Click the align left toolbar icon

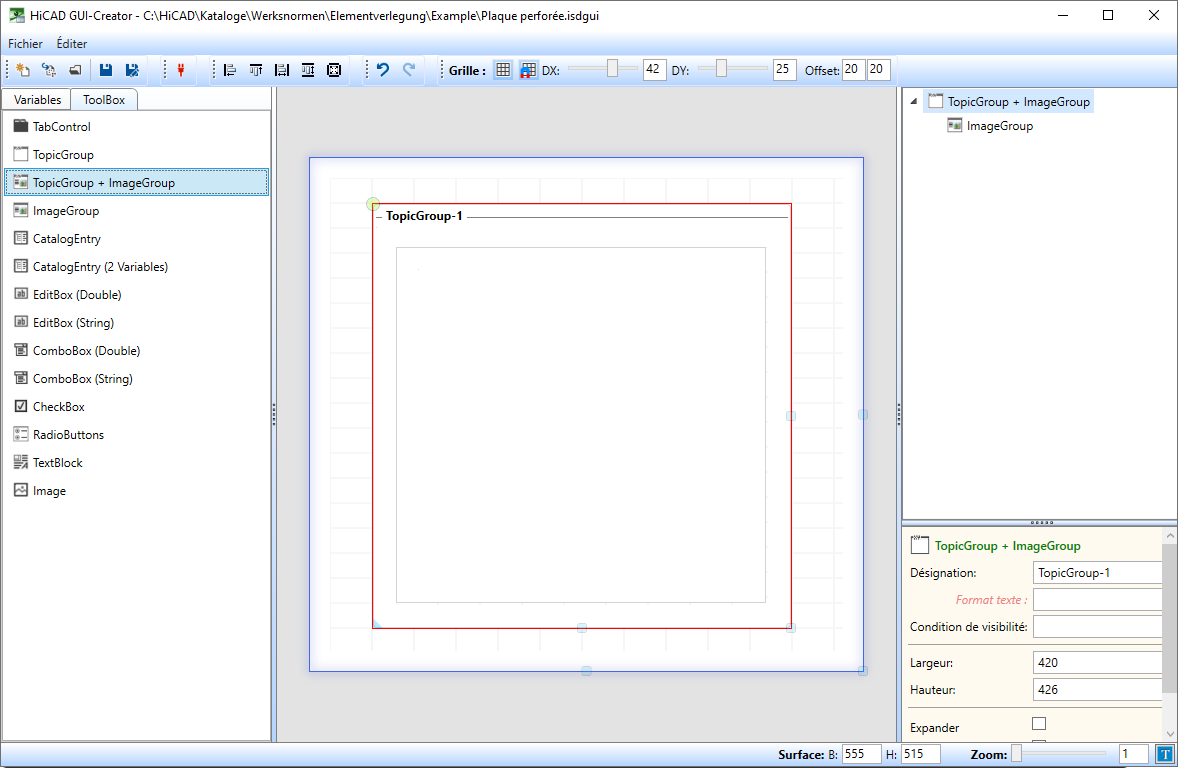pyautogui.click(x=230, y=70)
